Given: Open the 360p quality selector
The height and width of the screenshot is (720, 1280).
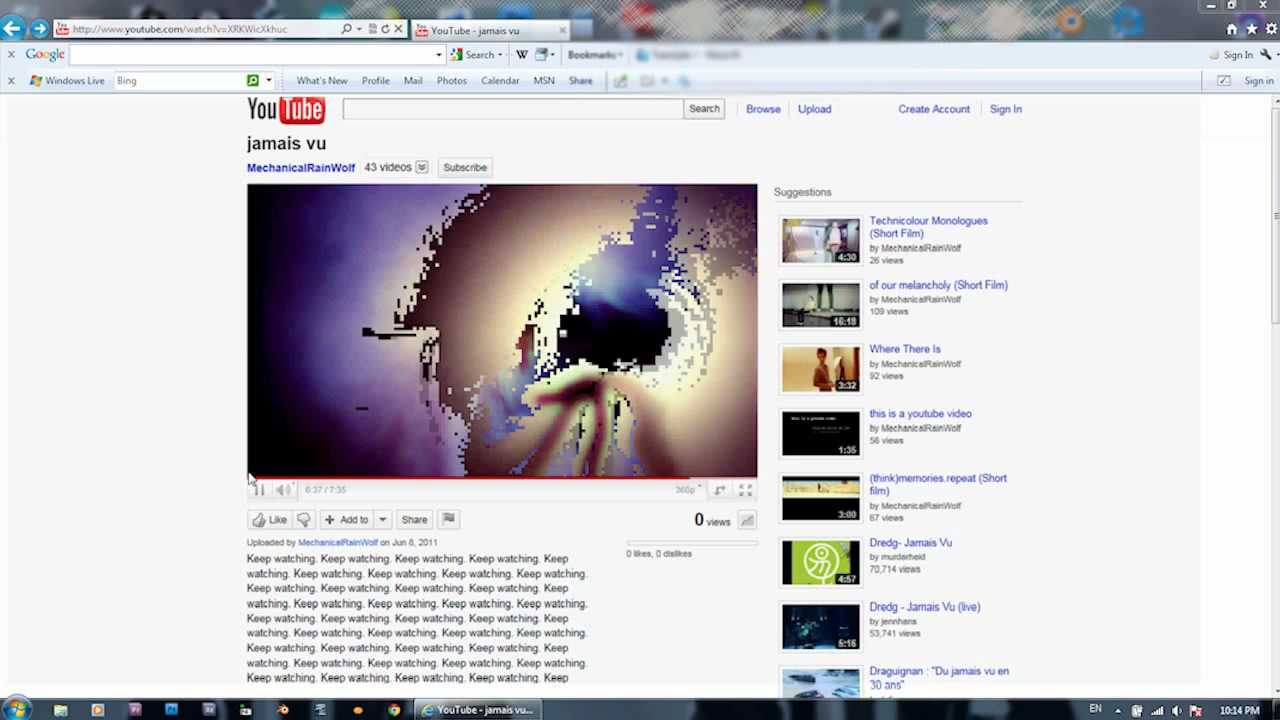Looking at the screenshot, I should click(687, 490).
